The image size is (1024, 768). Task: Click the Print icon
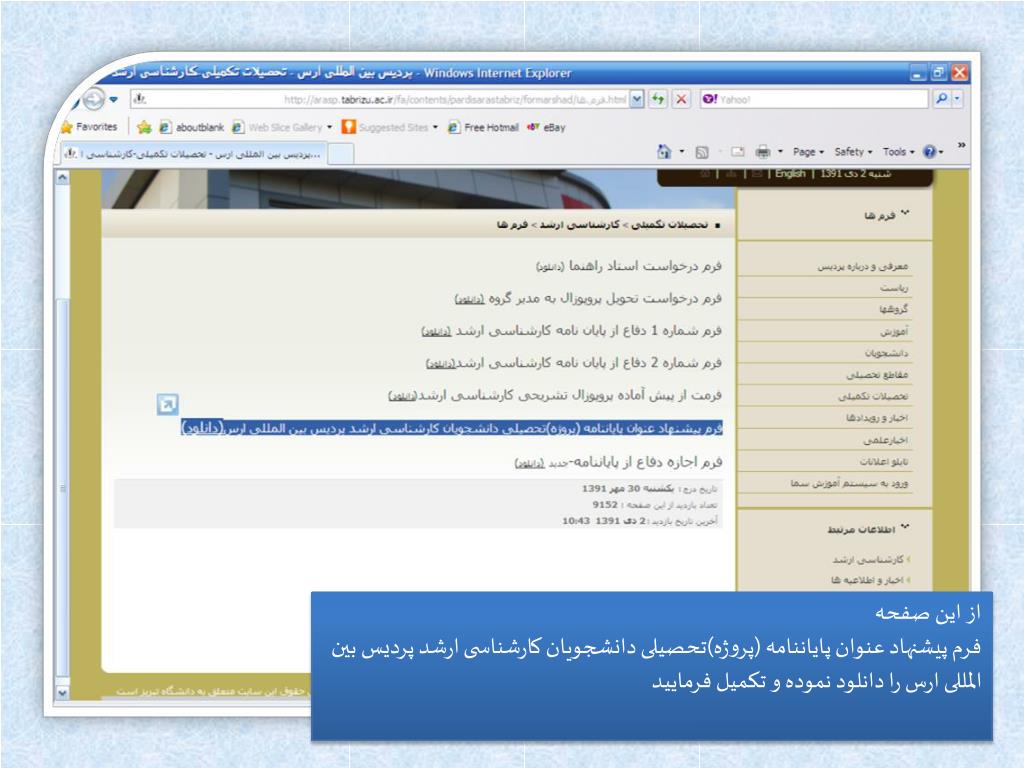[x=763, y=152]
